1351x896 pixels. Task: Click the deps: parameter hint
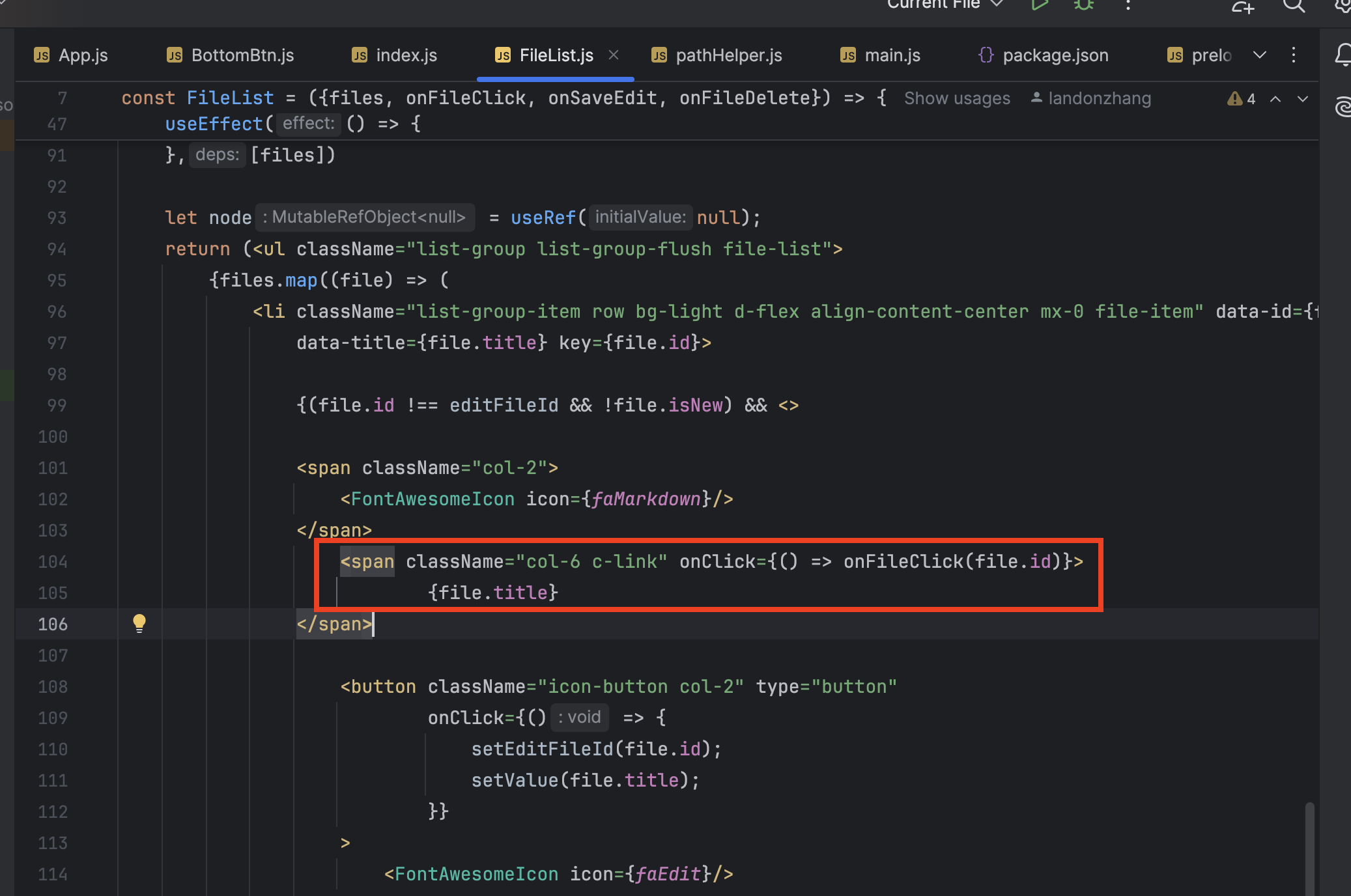pos(218,154)
